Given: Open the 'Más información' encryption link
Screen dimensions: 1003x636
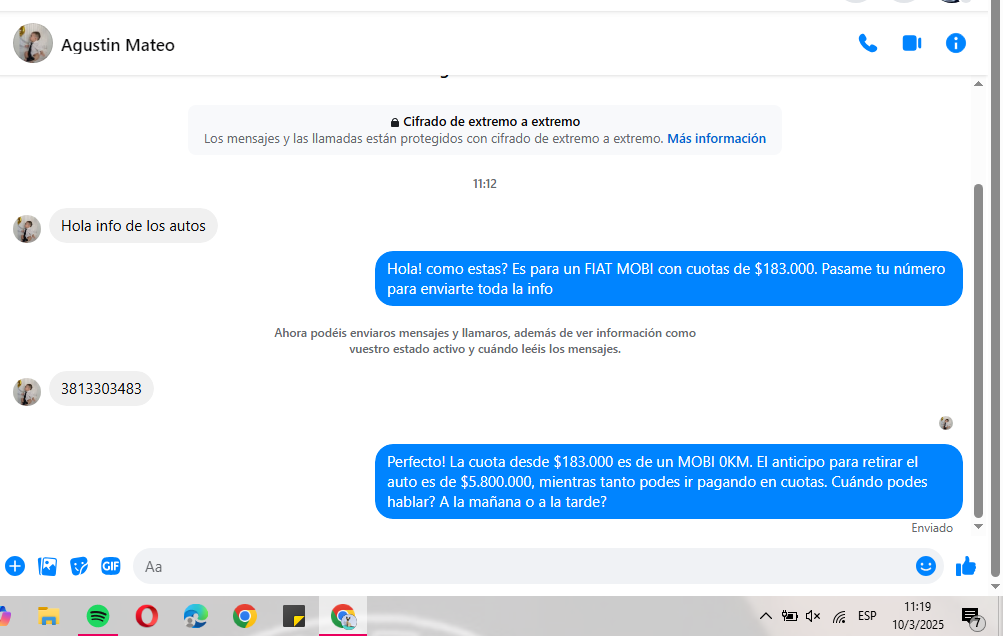Looking at the screenshot, I should coord(716,139).
